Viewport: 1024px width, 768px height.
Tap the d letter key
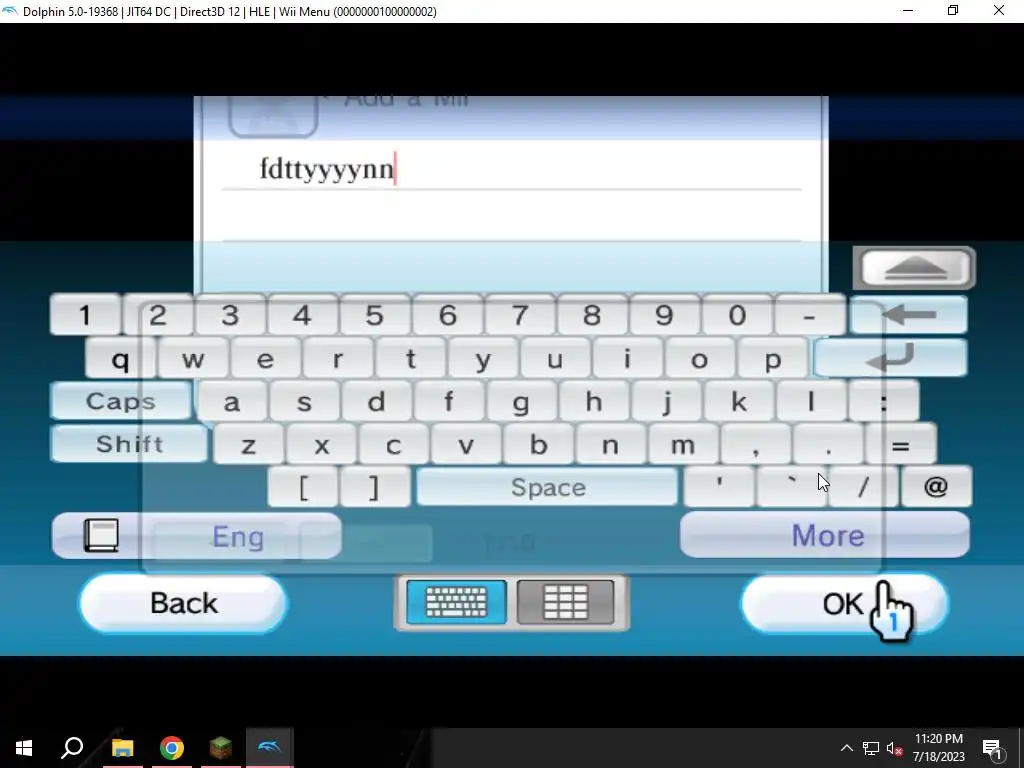[376, 402]
